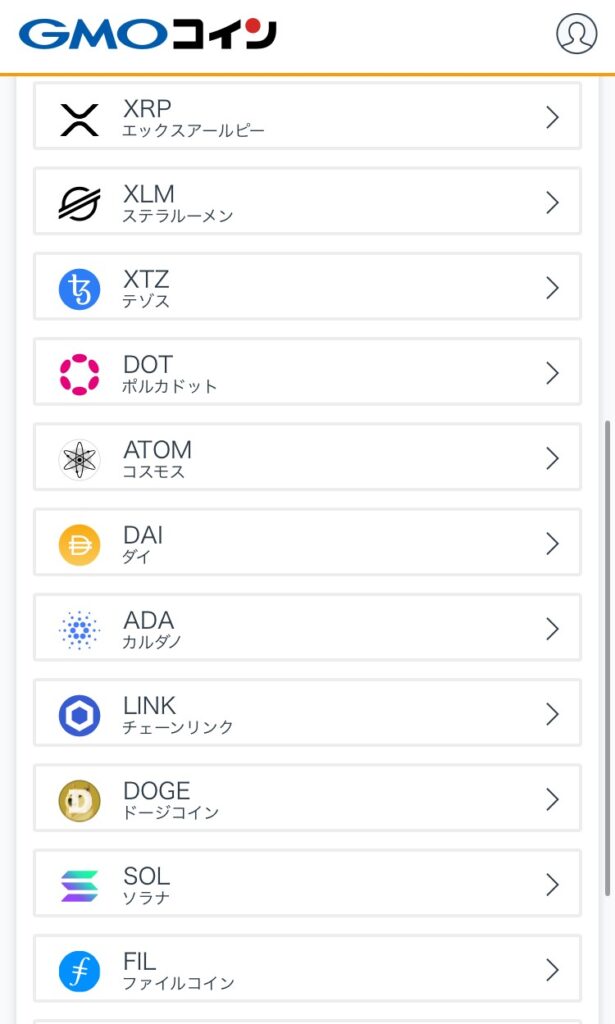This screenshot has width=615, height=1024.
Task: Click the Stellar Lumens XLM icon
Action: click(79, 203)
